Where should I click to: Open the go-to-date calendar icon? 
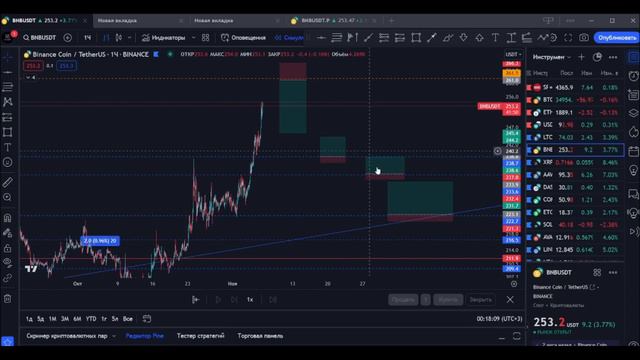(147, 319)
